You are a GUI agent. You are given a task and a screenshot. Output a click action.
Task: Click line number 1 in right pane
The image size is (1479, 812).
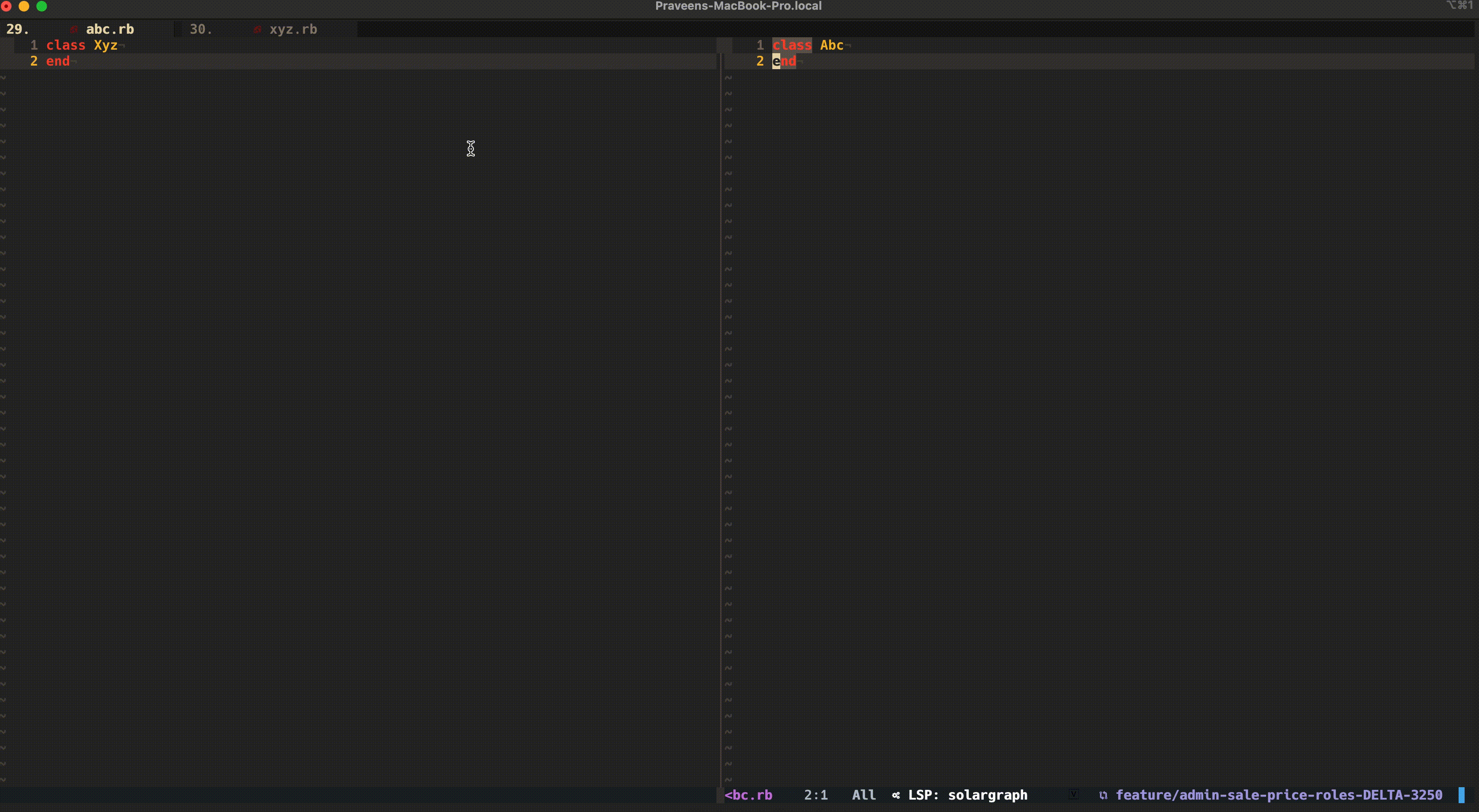[x=760, y=45]
